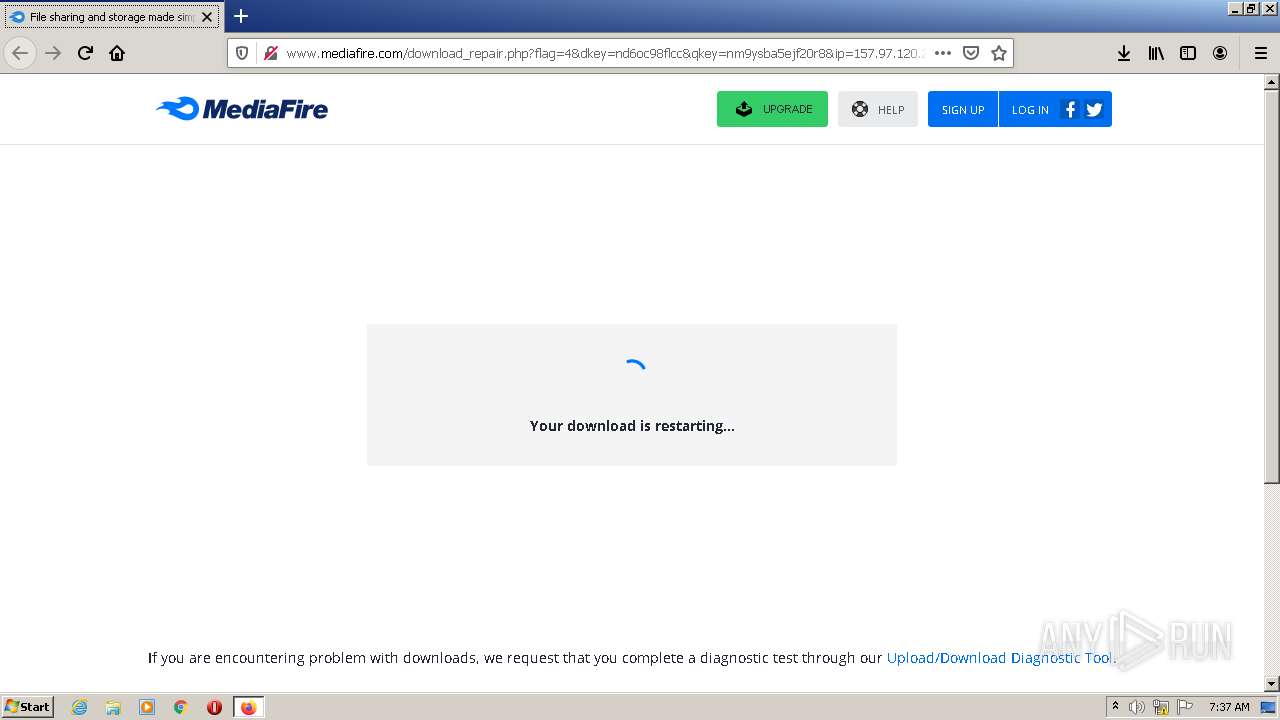Viewport: 1280px width, 720px height.
Task: Open the HELP button
Action: click(x=878, y=109)
